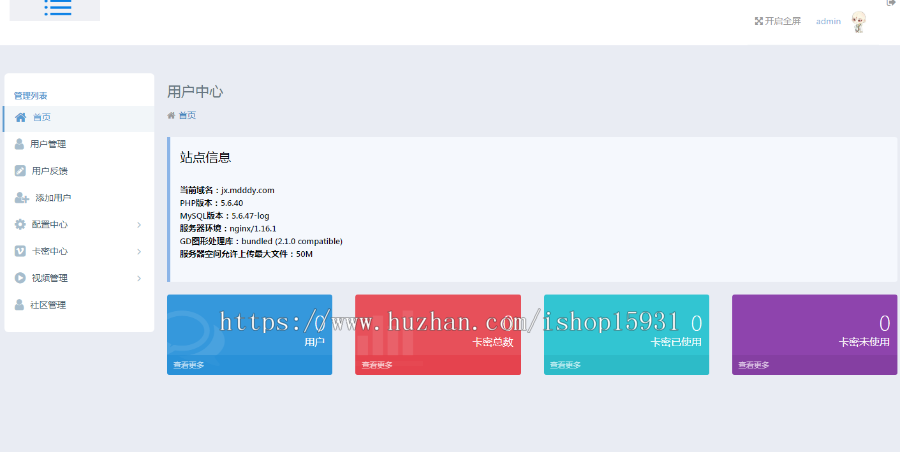Image resolution: width=900 pixels, height=452 pixels.
Task: Click the 卡密未使用 label on the purple card
Action: (864, 342)
